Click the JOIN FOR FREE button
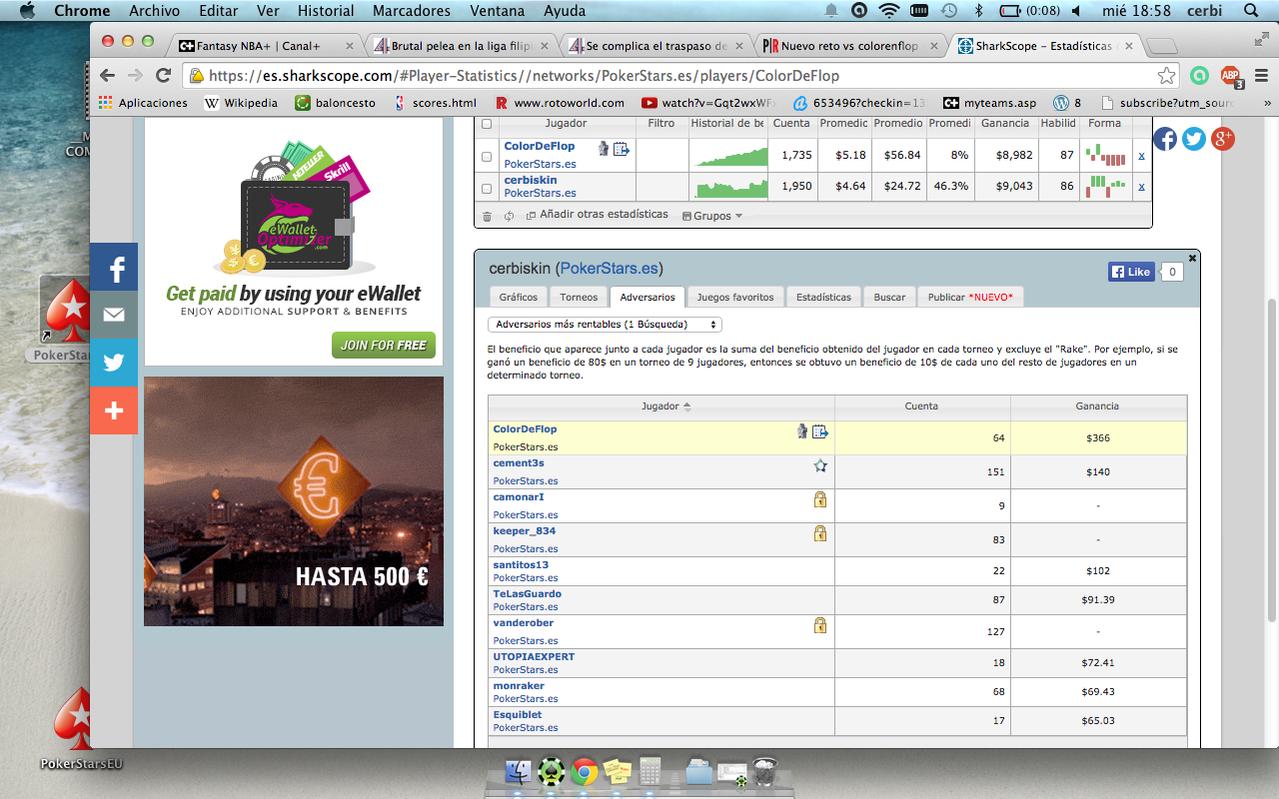 [384, 345]
